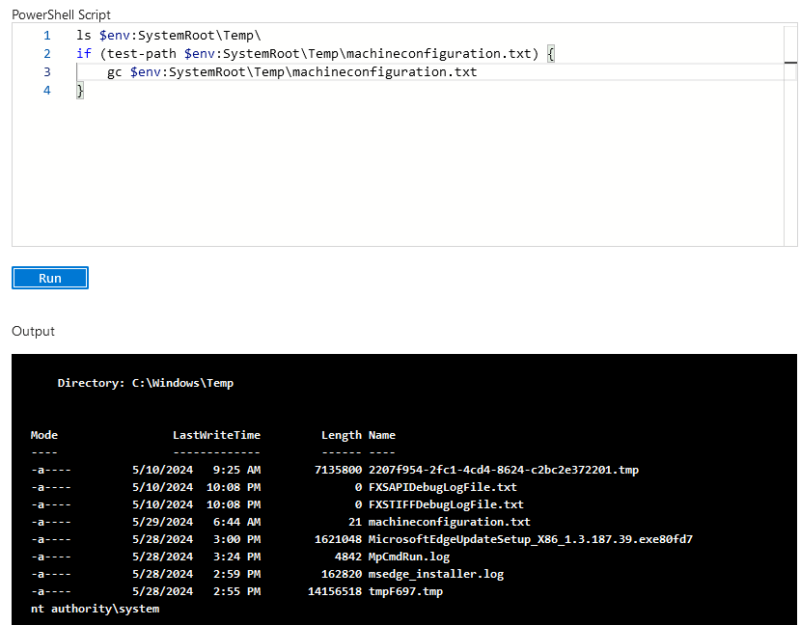Click length value 14156518
The image size is (800, 625).
[335, 591]
